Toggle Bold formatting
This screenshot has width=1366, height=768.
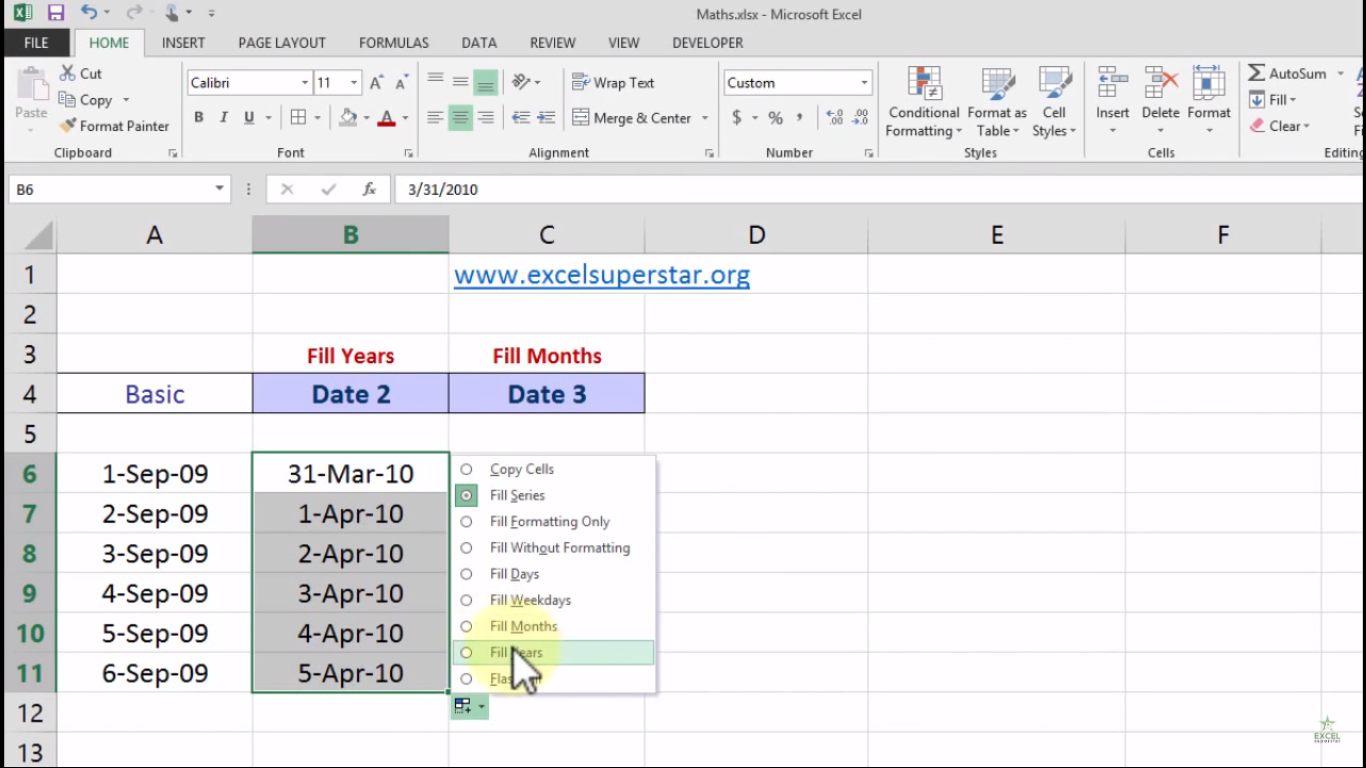pyautogui.click(x=199, y=117)
